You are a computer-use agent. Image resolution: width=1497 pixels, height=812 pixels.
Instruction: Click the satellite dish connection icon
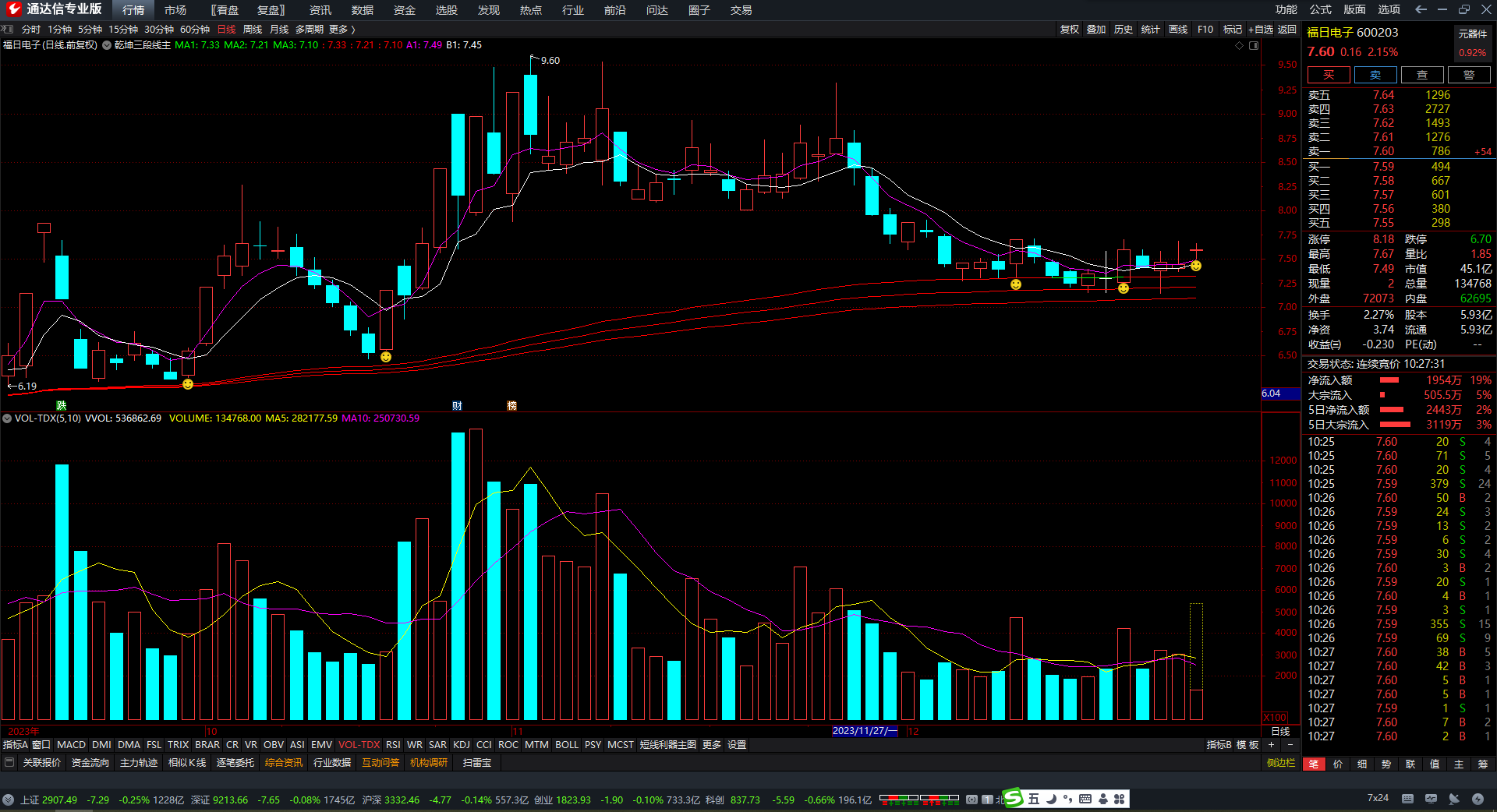(x=1454, y=799)
